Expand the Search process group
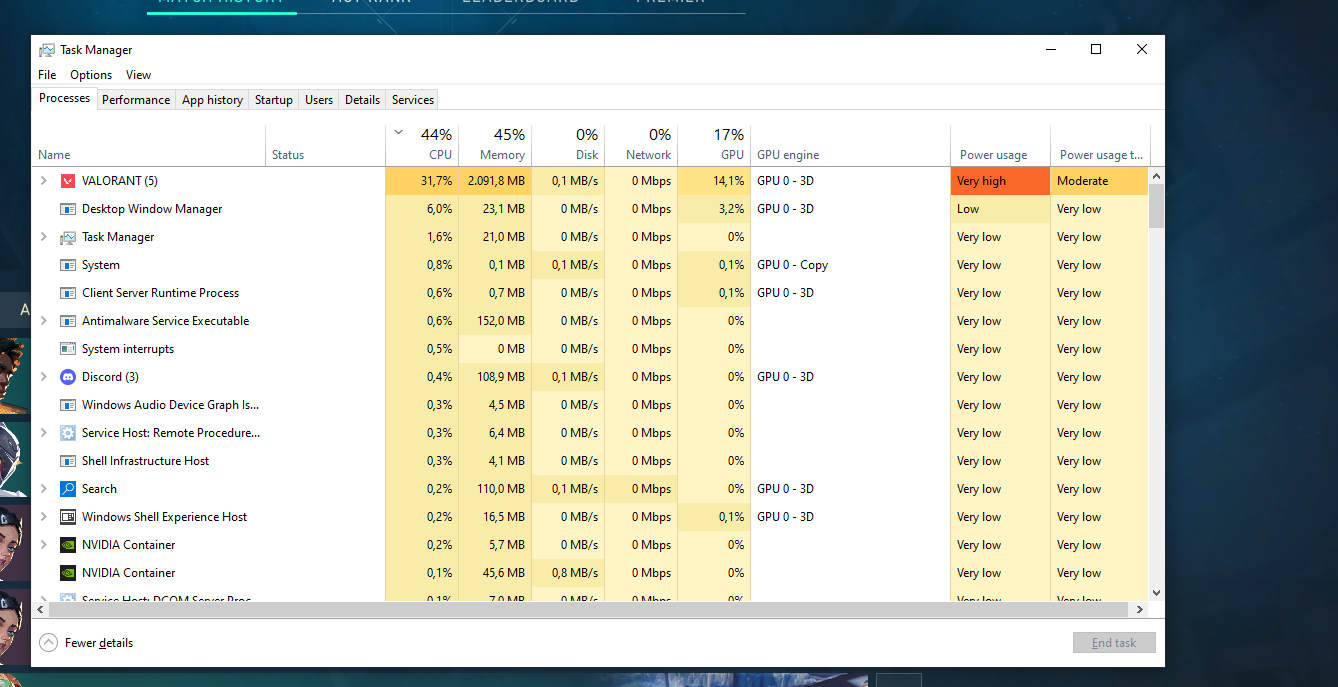Screen dimensions: 1338x687 point(43,489)
